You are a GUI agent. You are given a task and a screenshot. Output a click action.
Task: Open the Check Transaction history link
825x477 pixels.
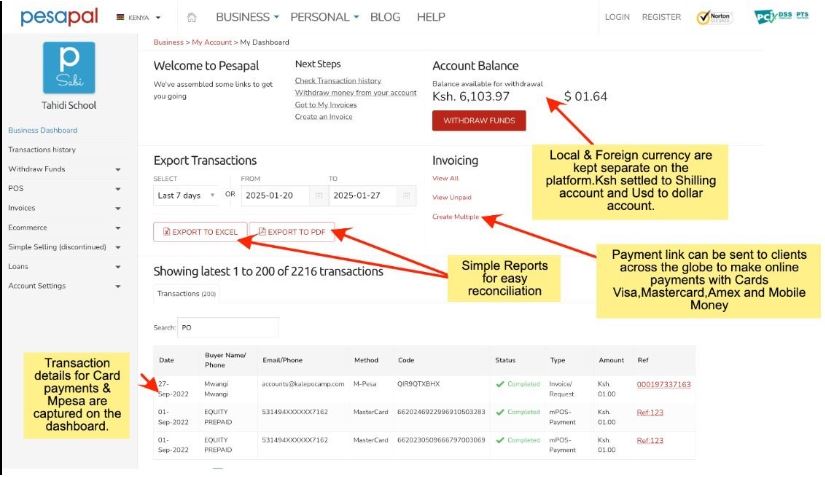point(338,81)
